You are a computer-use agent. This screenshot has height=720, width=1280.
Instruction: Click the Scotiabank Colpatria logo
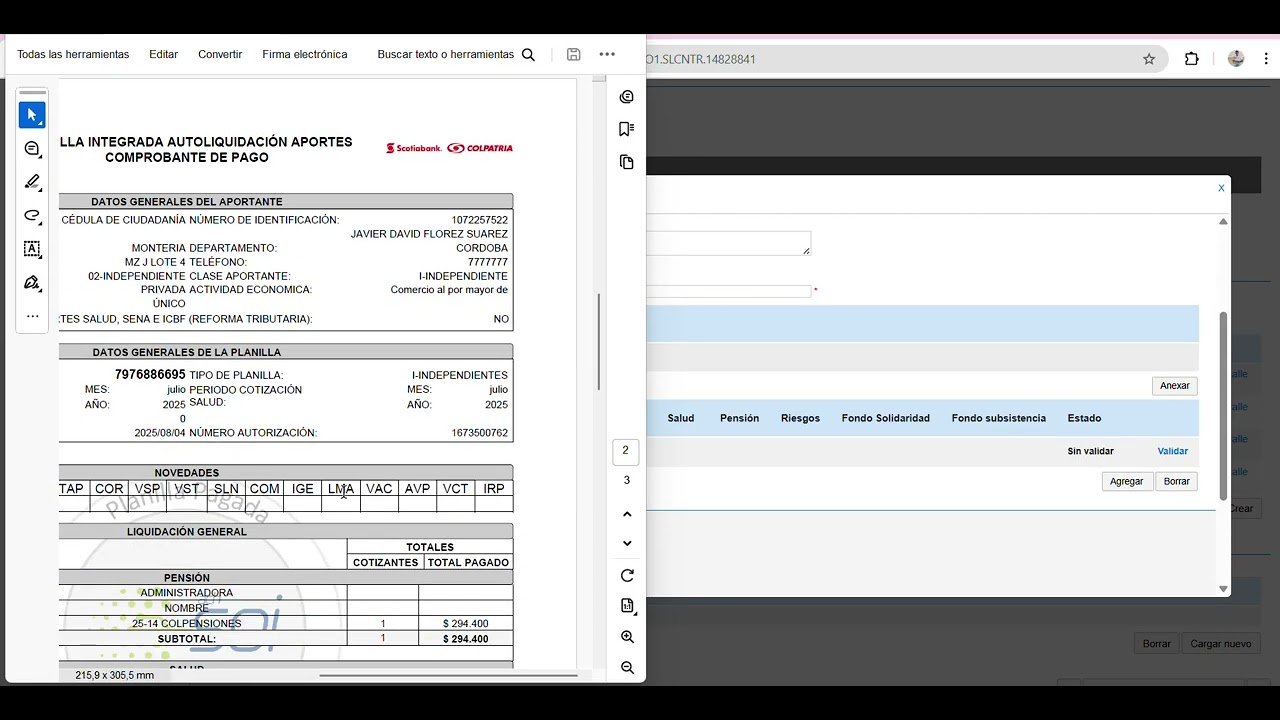tap(449, 148)
